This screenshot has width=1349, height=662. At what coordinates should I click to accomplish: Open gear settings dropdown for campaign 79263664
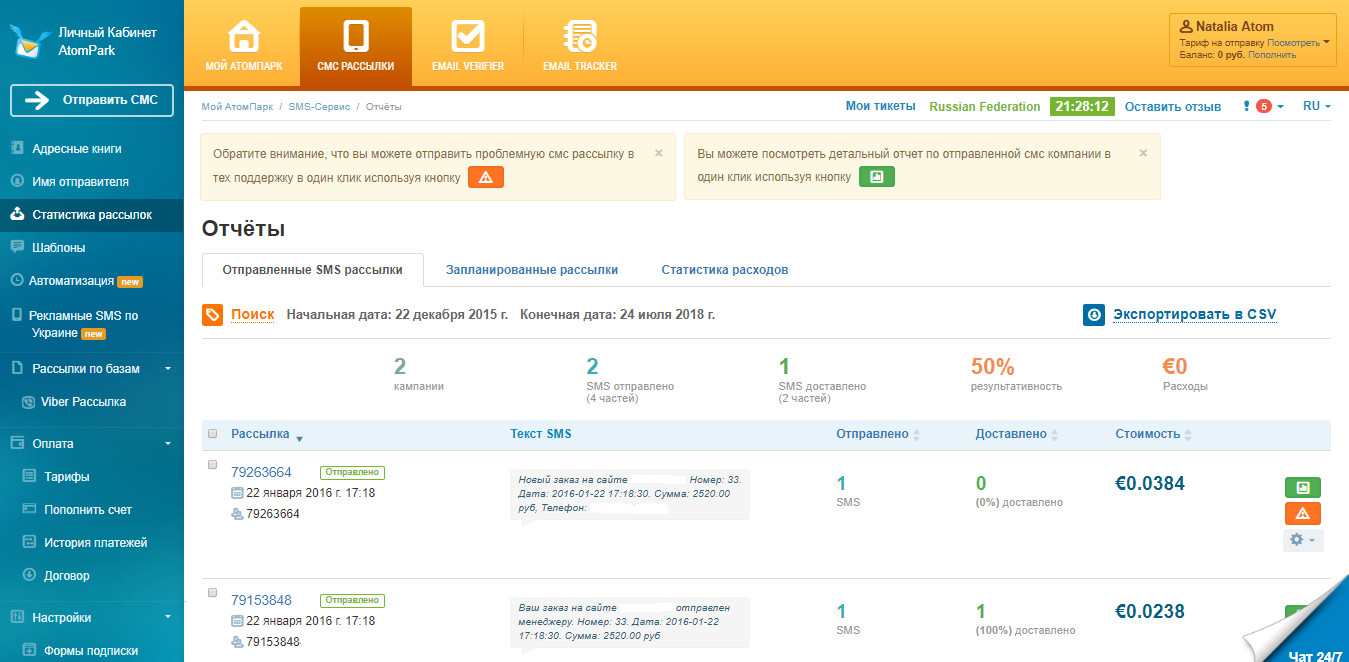[x=1303, y=540]
